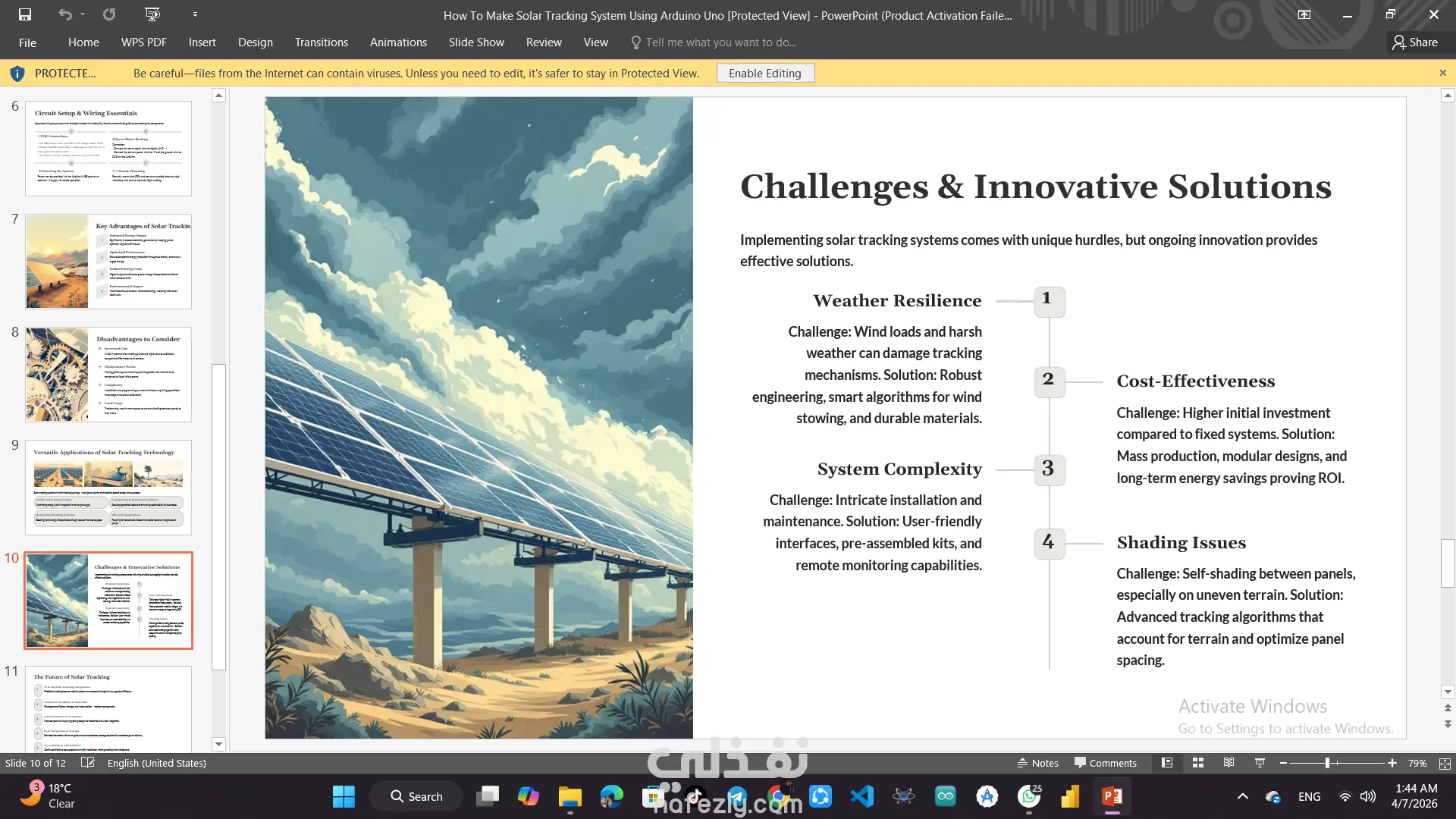
Task: Open Arduino IDE from the taskbar
Action: (x=945, y=796)
